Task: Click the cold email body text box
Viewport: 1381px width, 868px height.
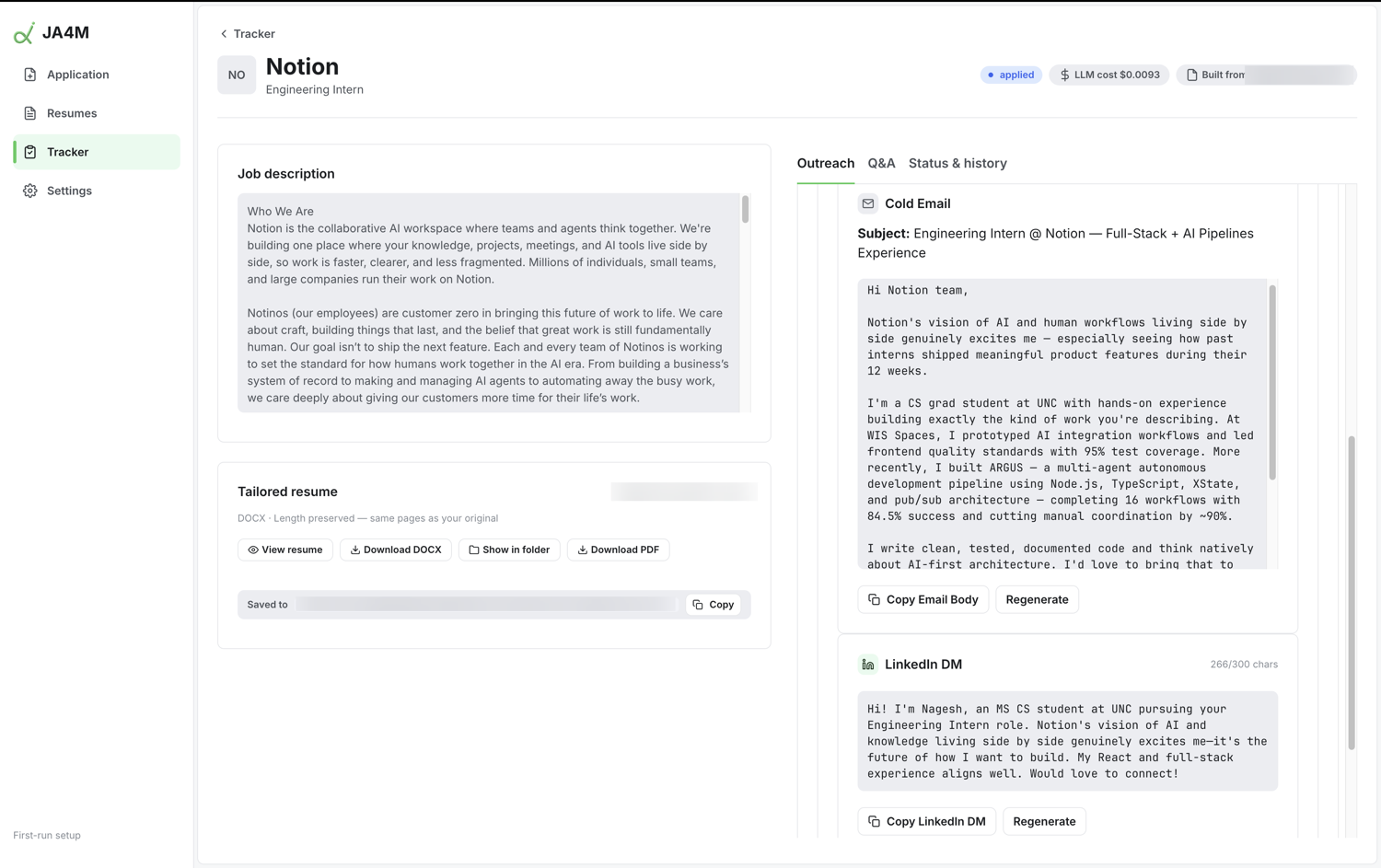Action: click(x=1062, y=424)
